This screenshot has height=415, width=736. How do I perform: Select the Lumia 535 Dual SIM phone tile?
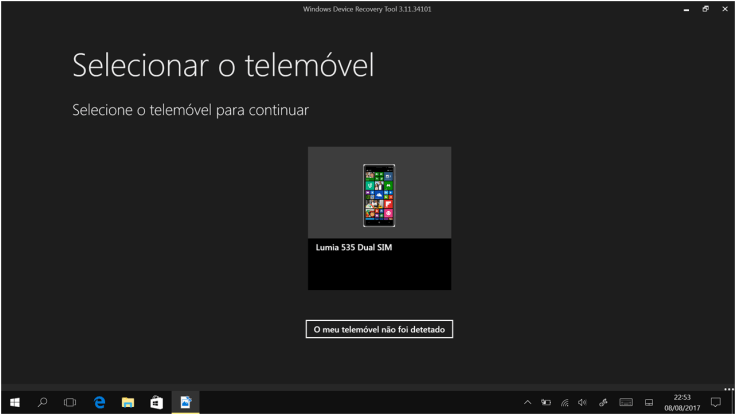point(379,218)
